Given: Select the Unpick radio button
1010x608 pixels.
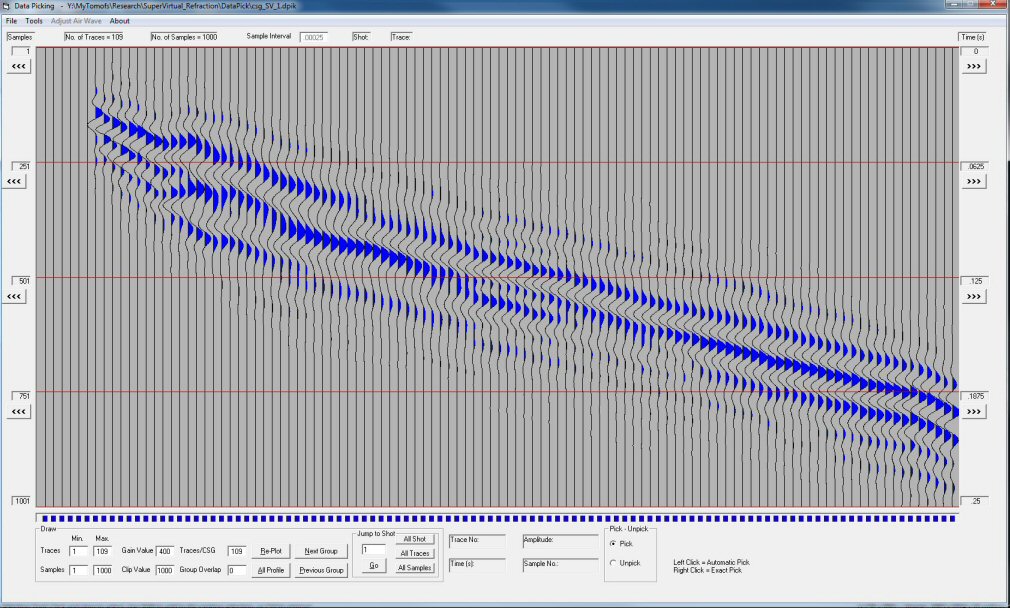Looking at the screenshot, I should pyautogui.click(x=613, y=563).
